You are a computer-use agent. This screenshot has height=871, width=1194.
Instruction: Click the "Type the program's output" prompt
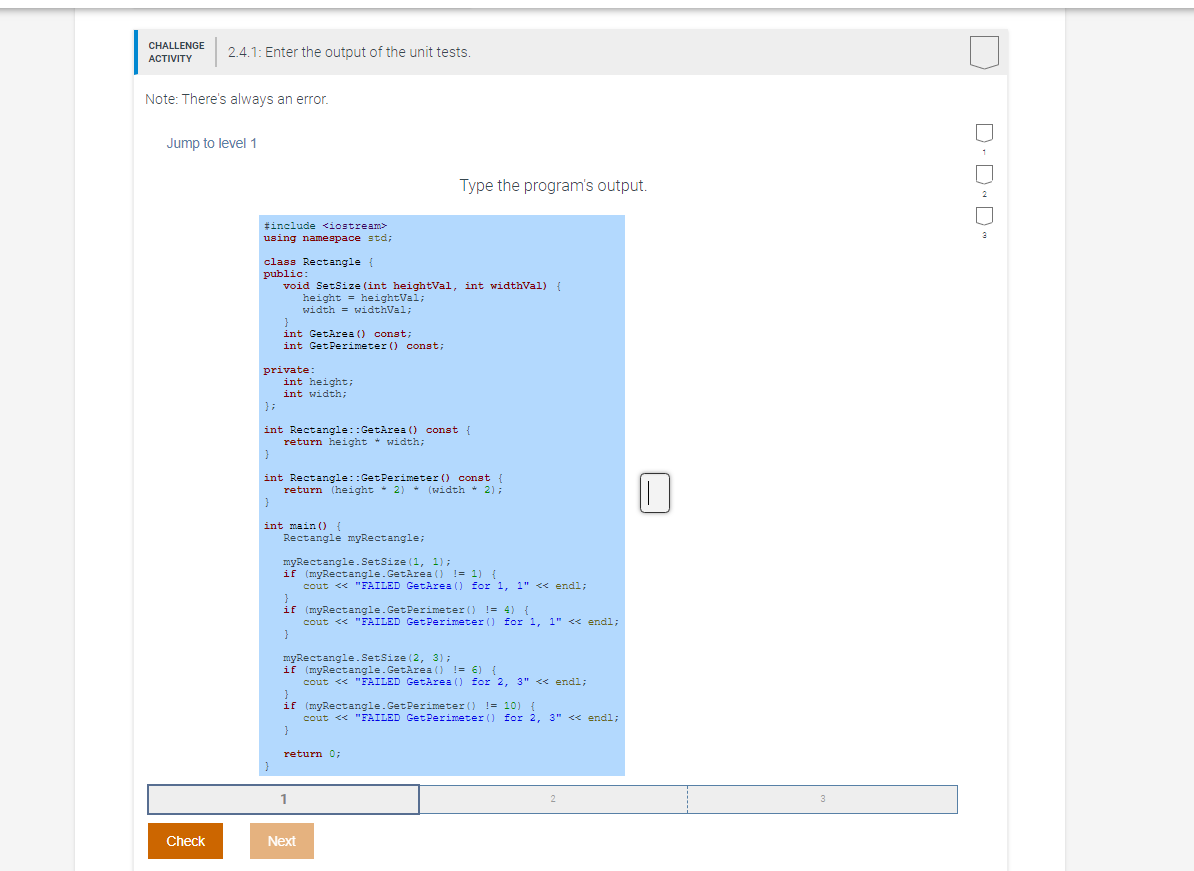[x=555, y=185]
